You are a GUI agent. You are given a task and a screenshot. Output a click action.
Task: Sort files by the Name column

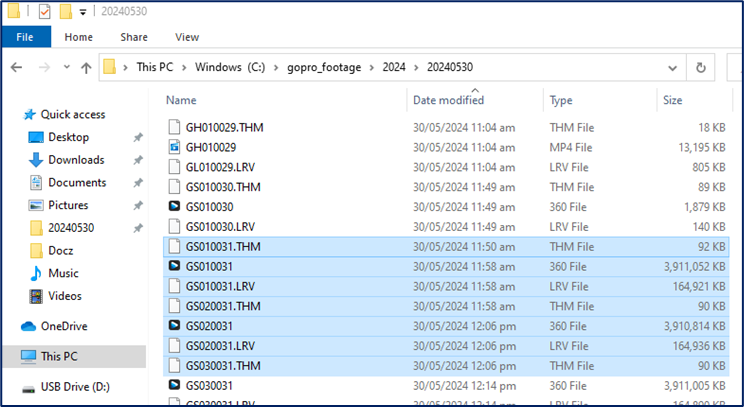pyautogui.click(x=181, y=100)
